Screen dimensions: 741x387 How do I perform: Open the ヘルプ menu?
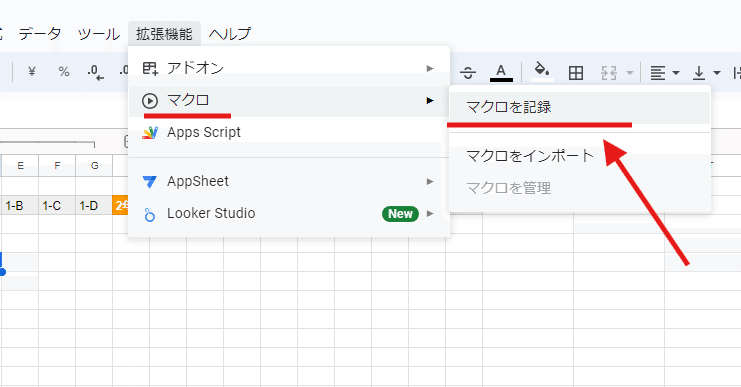(230, 34)
